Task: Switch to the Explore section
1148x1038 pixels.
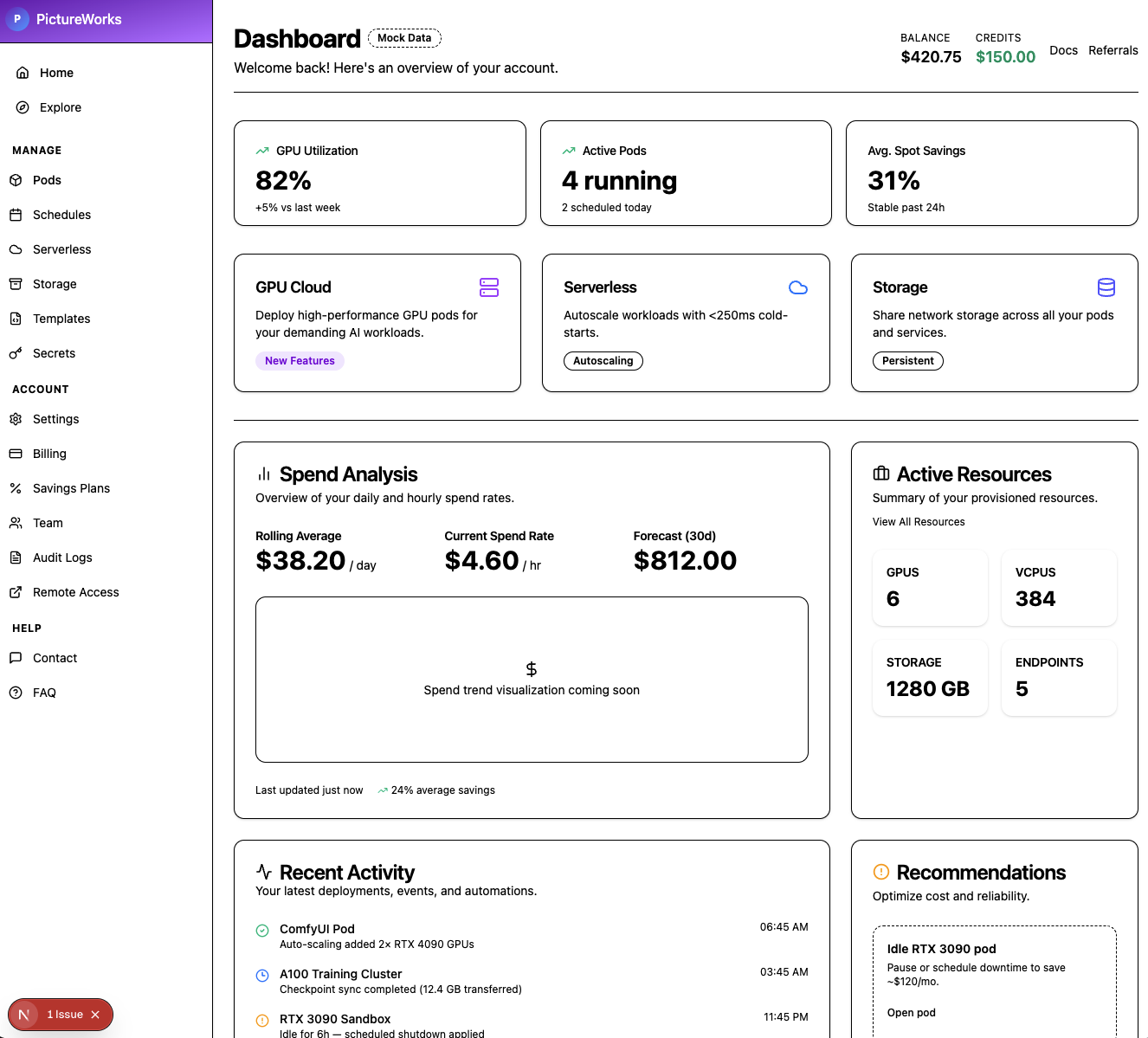Action: tap(60, 107)
